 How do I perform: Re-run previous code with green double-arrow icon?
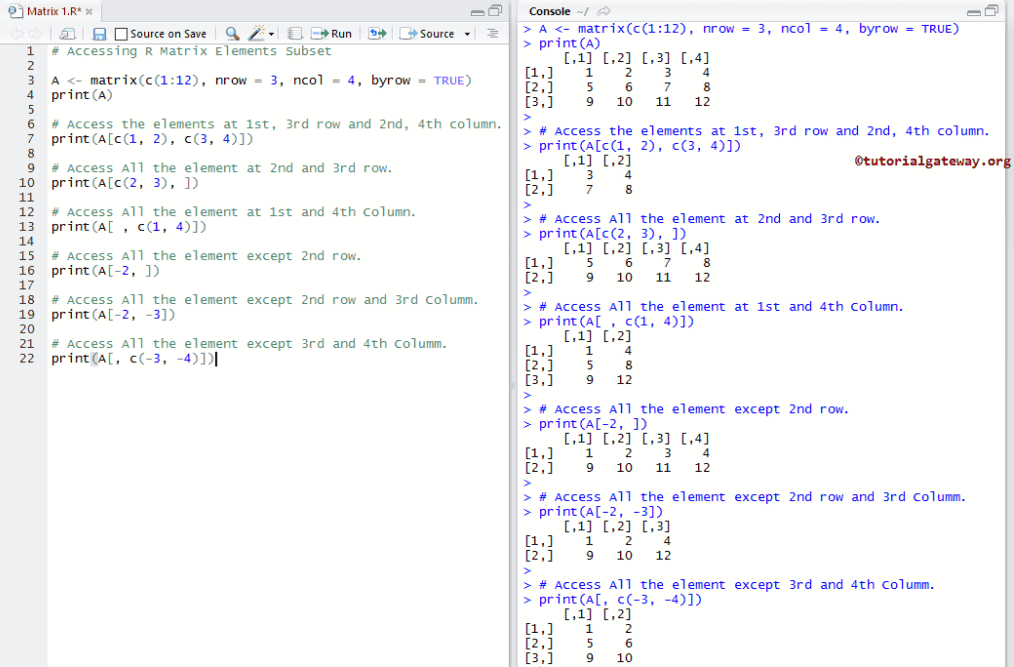378,33
